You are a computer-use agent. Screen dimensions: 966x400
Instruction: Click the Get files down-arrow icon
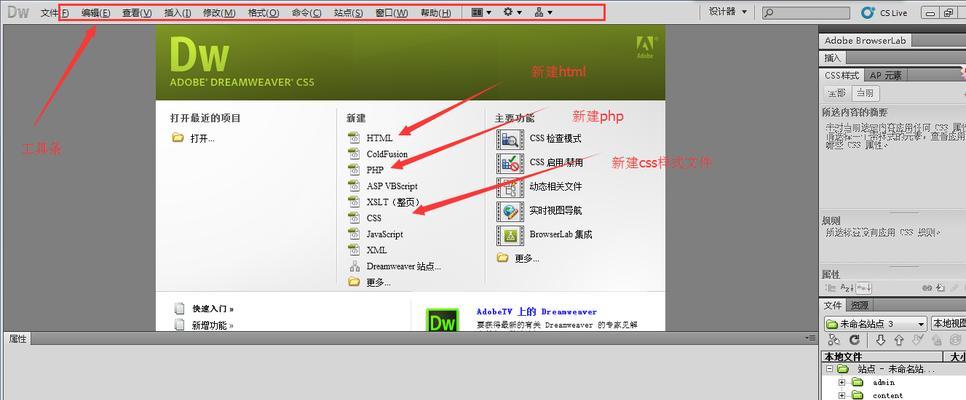pyautogui.click(x=880, y=340)
